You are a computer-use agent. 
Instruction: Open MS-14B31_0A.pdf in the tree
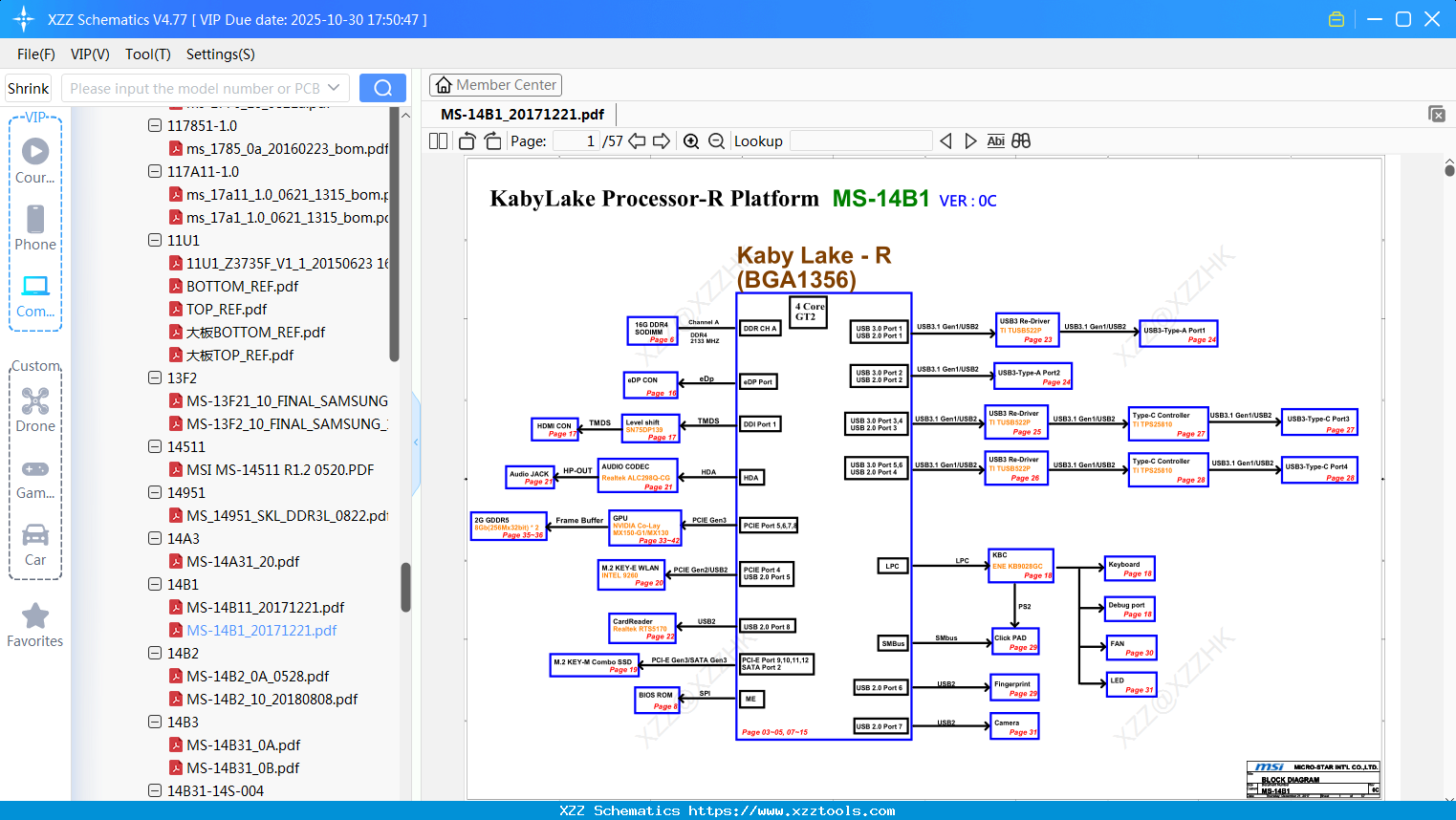[x=243, y=744]
